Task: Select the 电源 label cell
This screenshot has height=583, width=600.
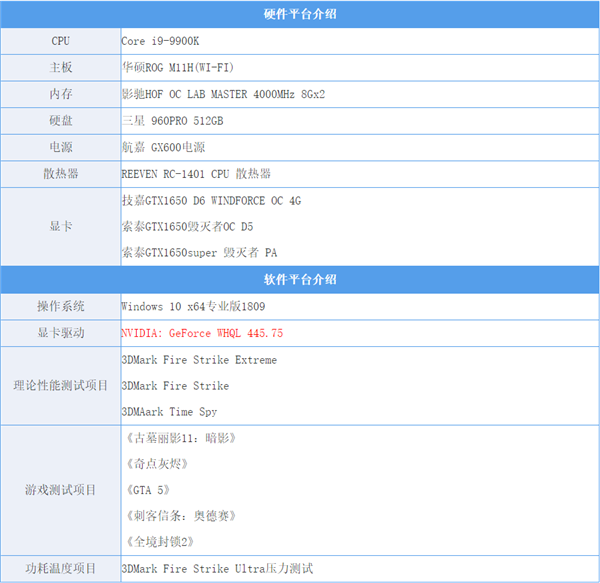Action: [x=60, y=147]
